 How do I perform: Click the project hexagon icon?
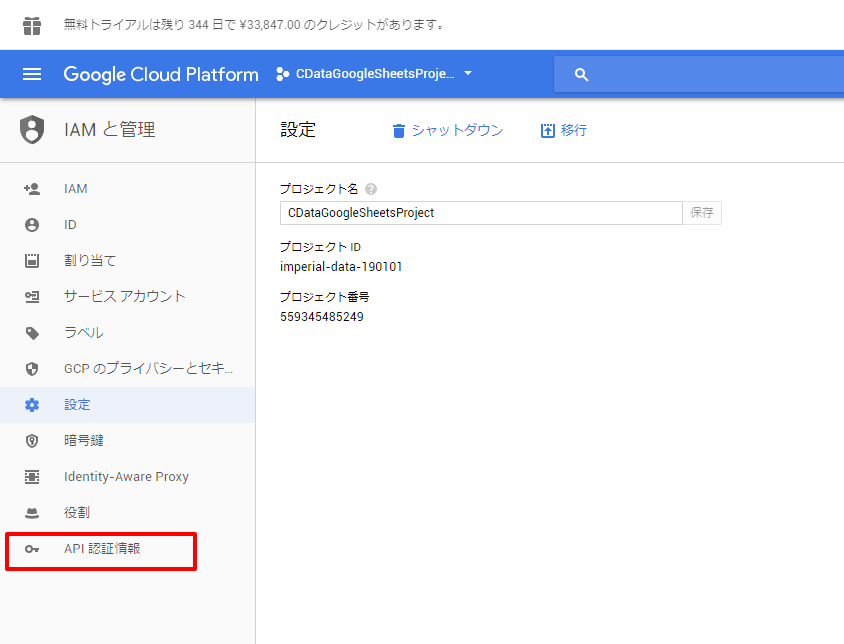click(x=282, y=74)
